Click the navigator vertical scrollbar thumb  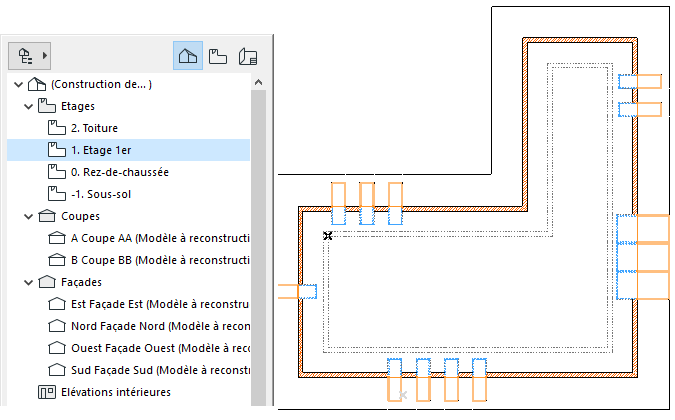[259, 247]
